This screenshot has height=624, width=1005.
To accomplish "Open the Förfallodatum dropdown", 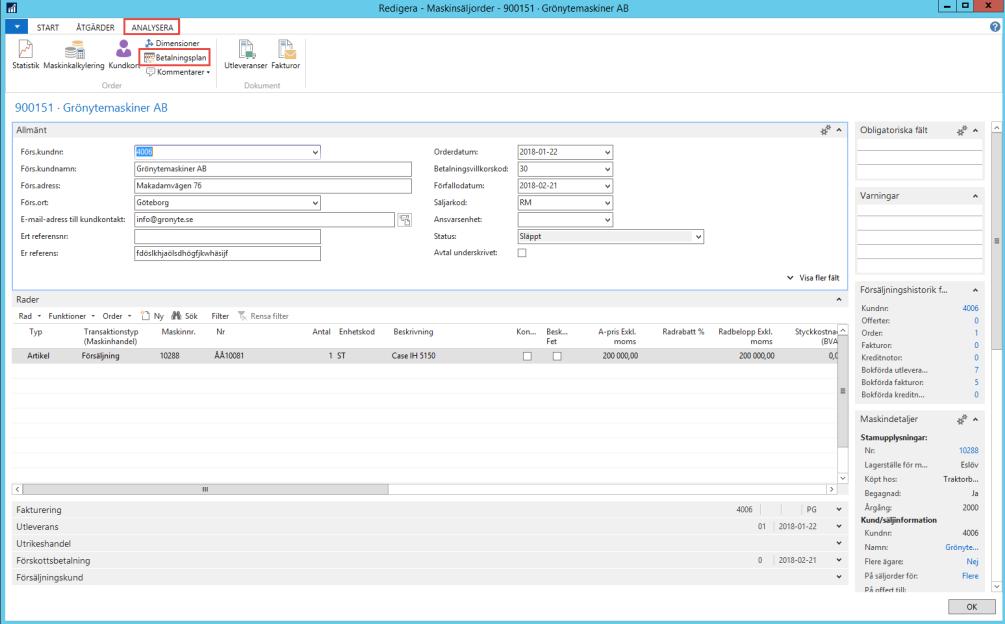I will 607,186.
